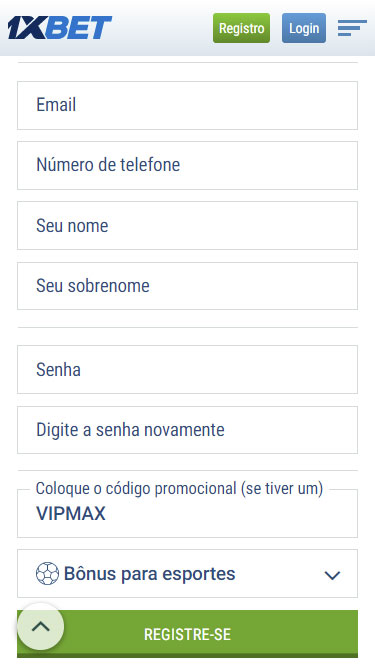Click the Coloque o código promocional label
Image resolution: width=375 pixels, height=667 pixels.
click(x=179, y=489)
